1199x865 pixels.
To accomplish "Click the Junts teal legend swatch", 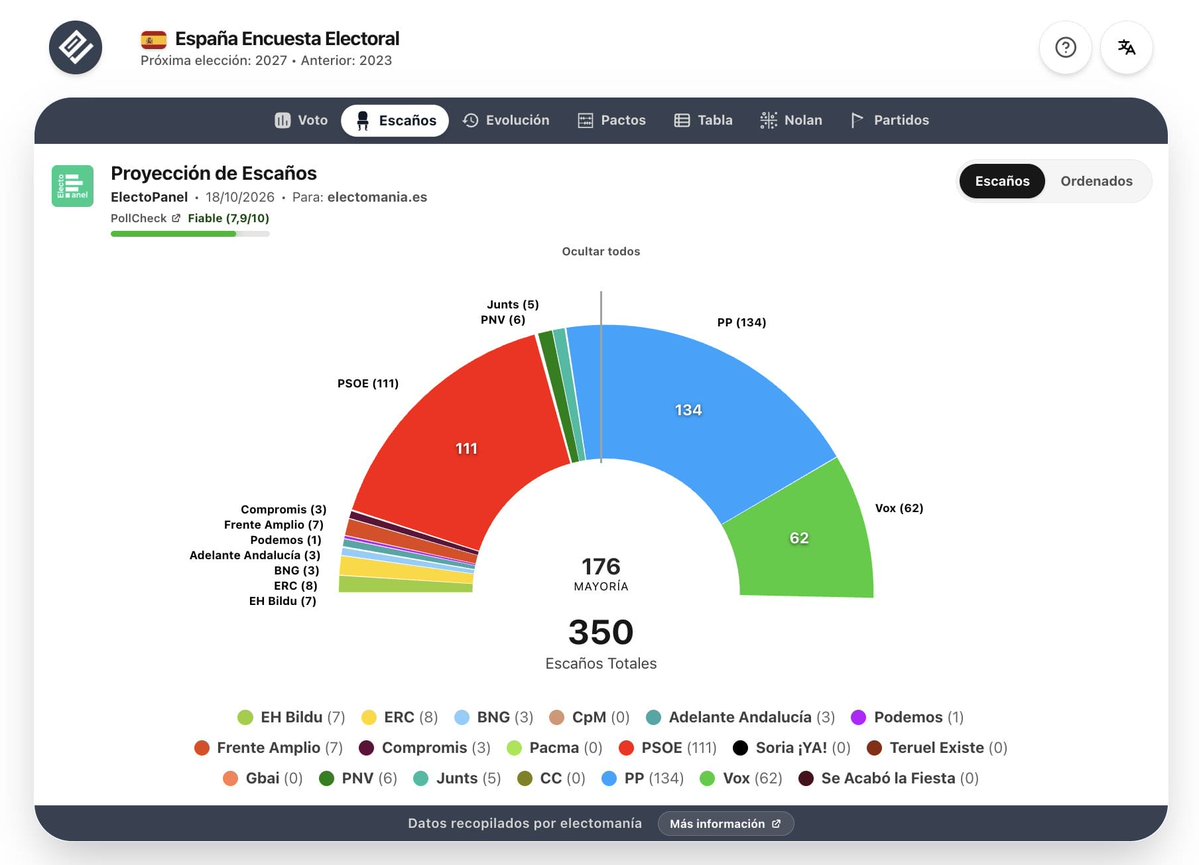I will 421,779.
